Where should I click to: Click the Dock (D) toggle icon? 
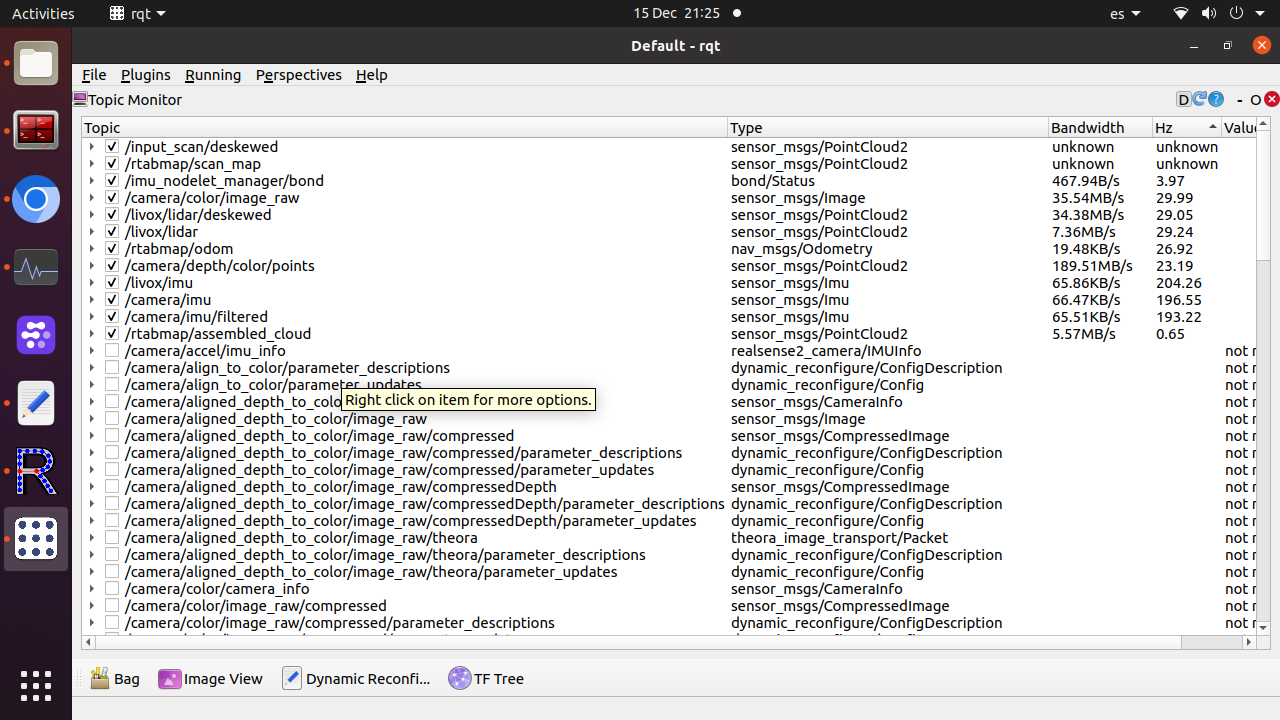click(1184, 99)
